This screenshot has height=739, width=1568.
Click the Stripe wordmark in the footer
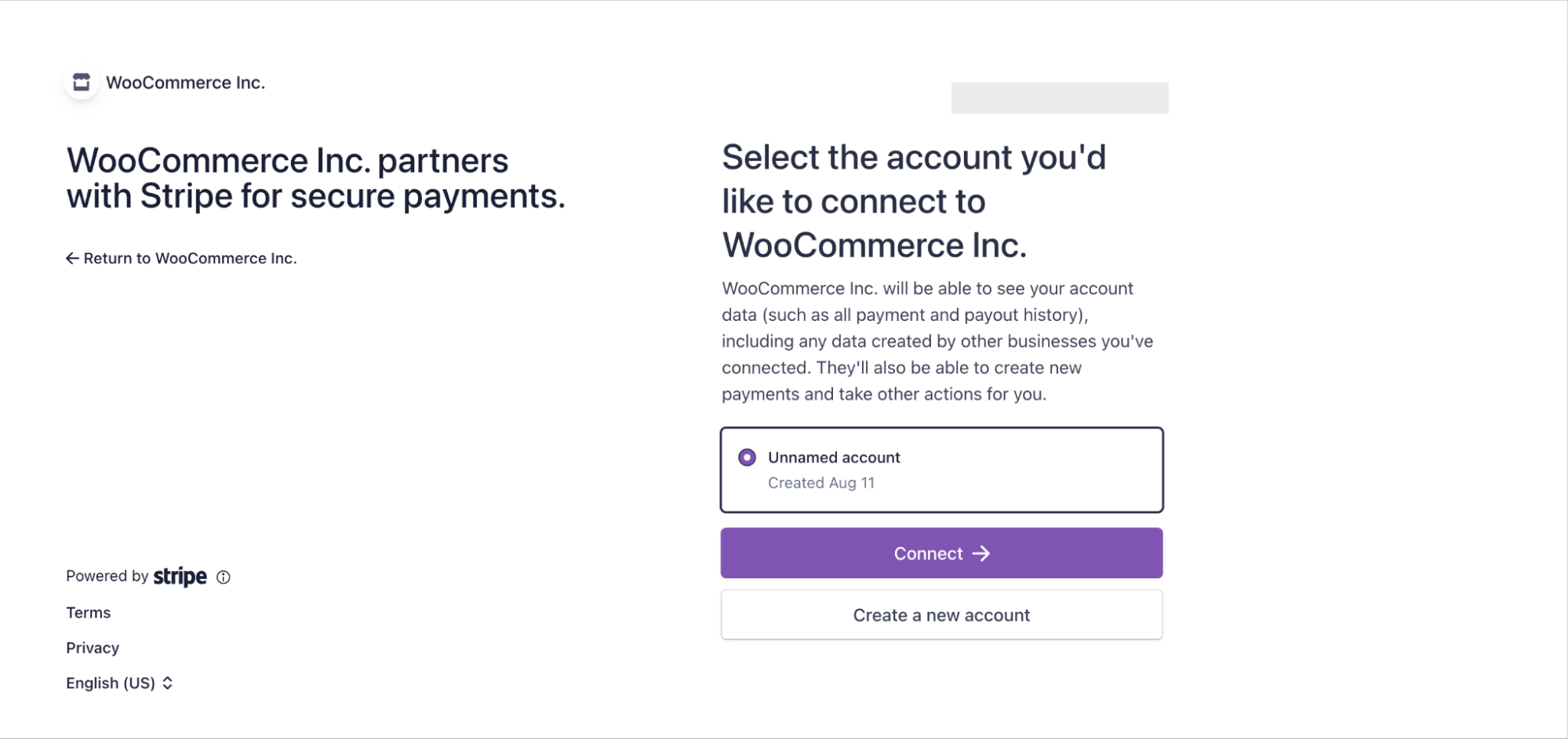coord(179,577)
